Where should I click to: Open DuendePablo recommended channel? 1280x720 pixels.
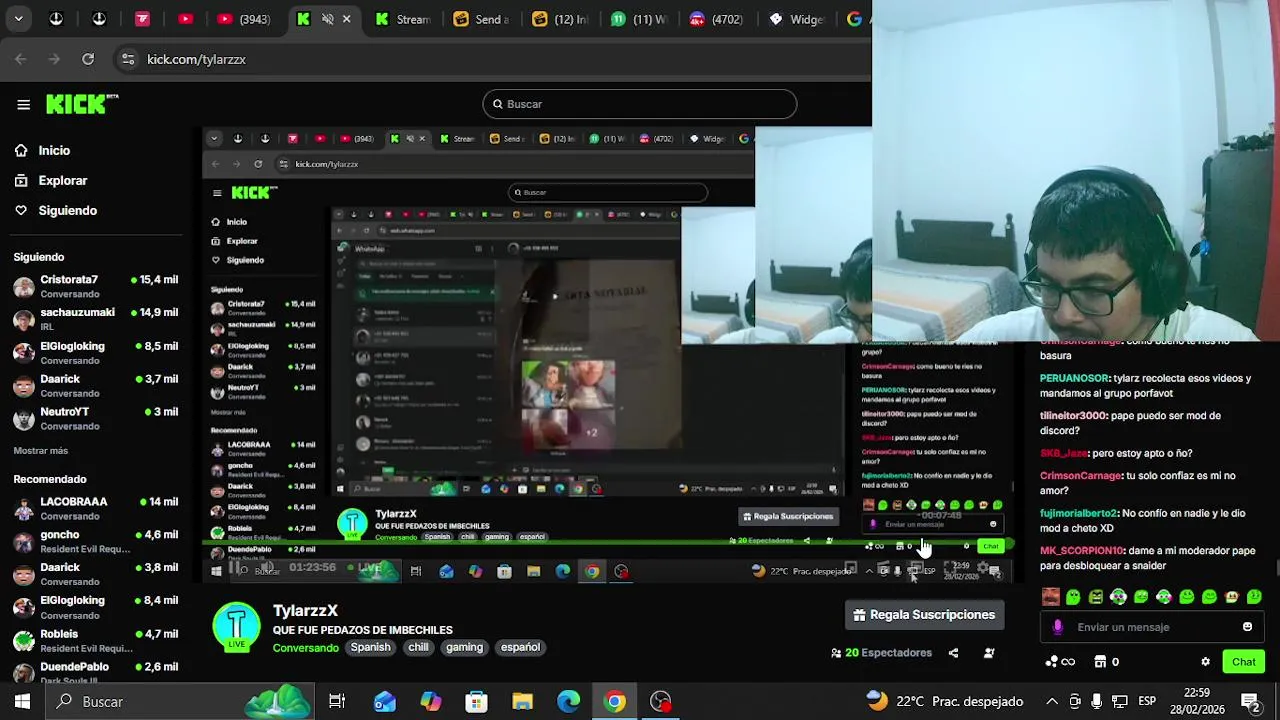point(96,672)
